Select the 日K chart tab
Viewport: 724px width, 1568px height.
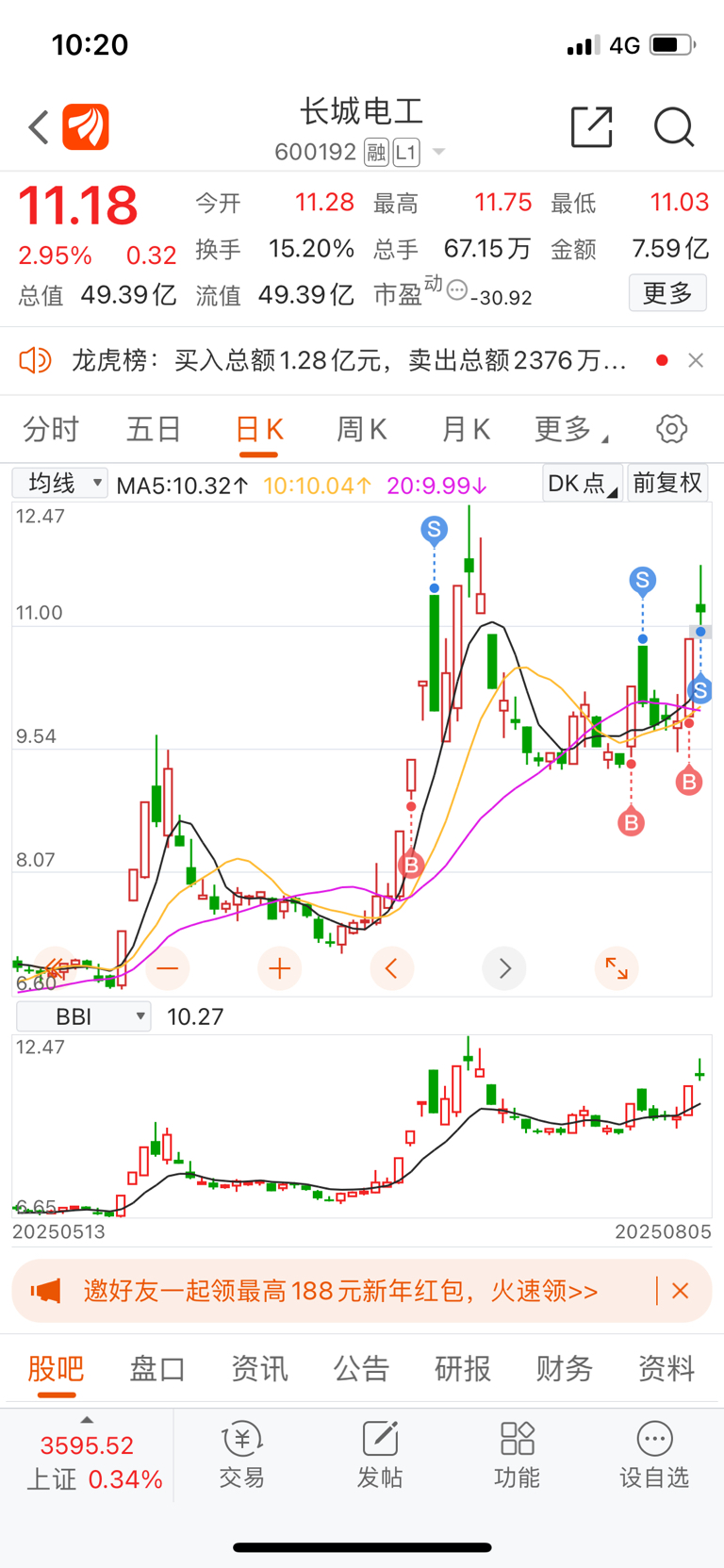point(258,430)
